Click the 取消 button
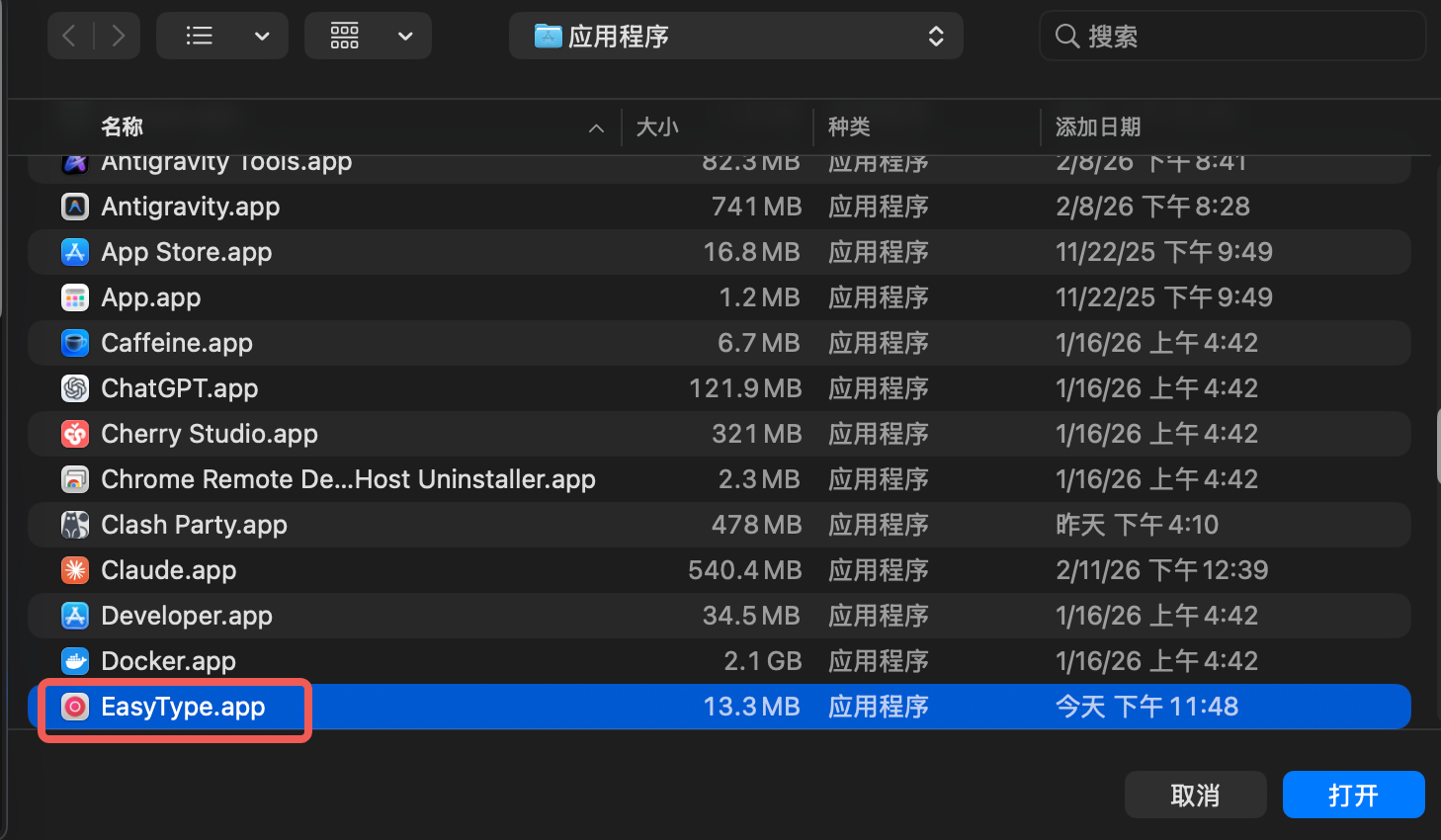Screen dimensions: 1441x840 (x=1195, y=794)
